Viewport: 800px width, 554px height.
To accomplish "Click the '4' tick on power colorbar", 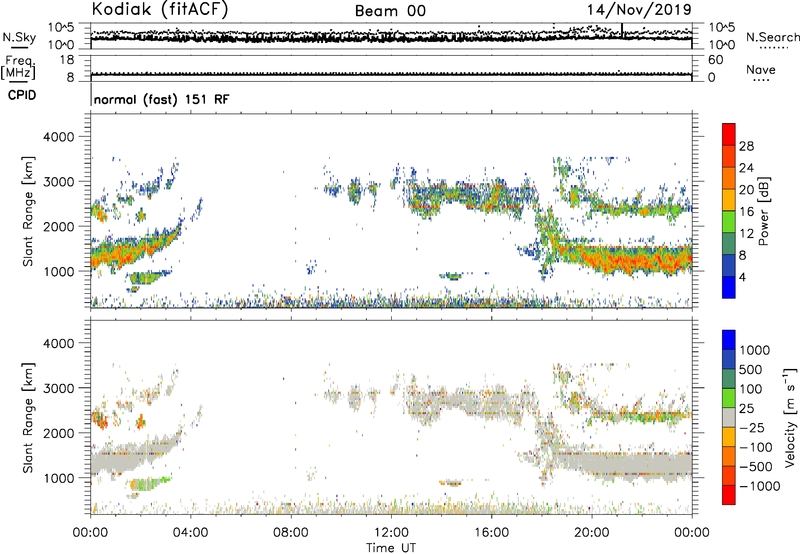I will (x=742, y=277).
